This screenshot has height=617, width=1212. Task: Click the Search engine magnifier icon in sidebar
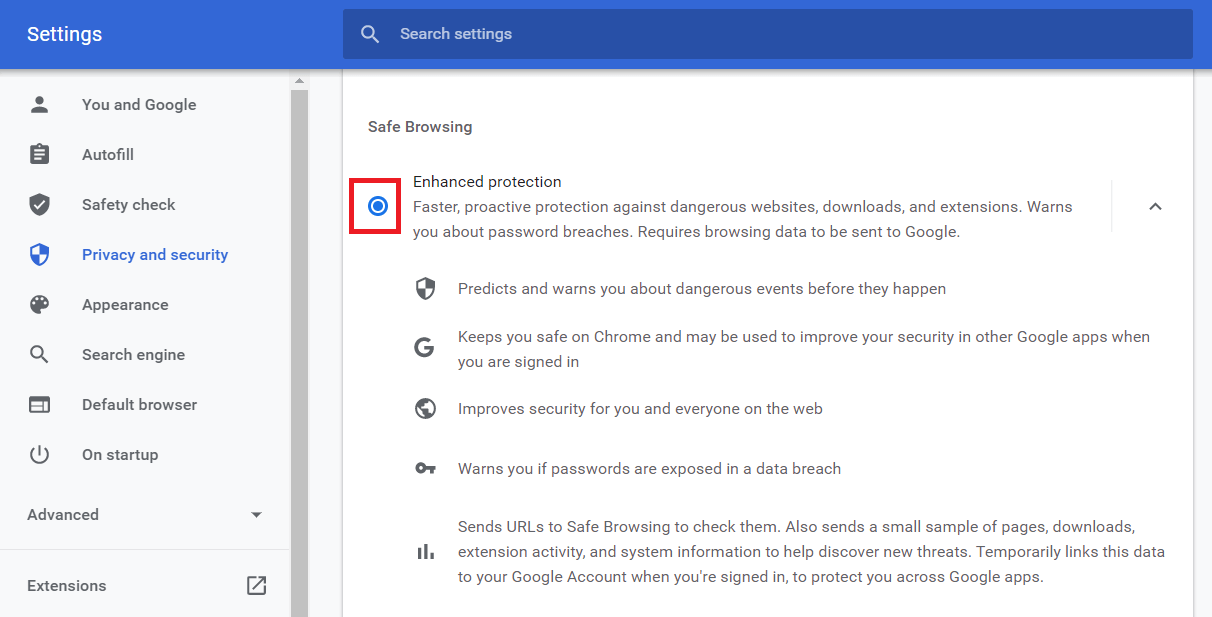click(x=39, y=355)
